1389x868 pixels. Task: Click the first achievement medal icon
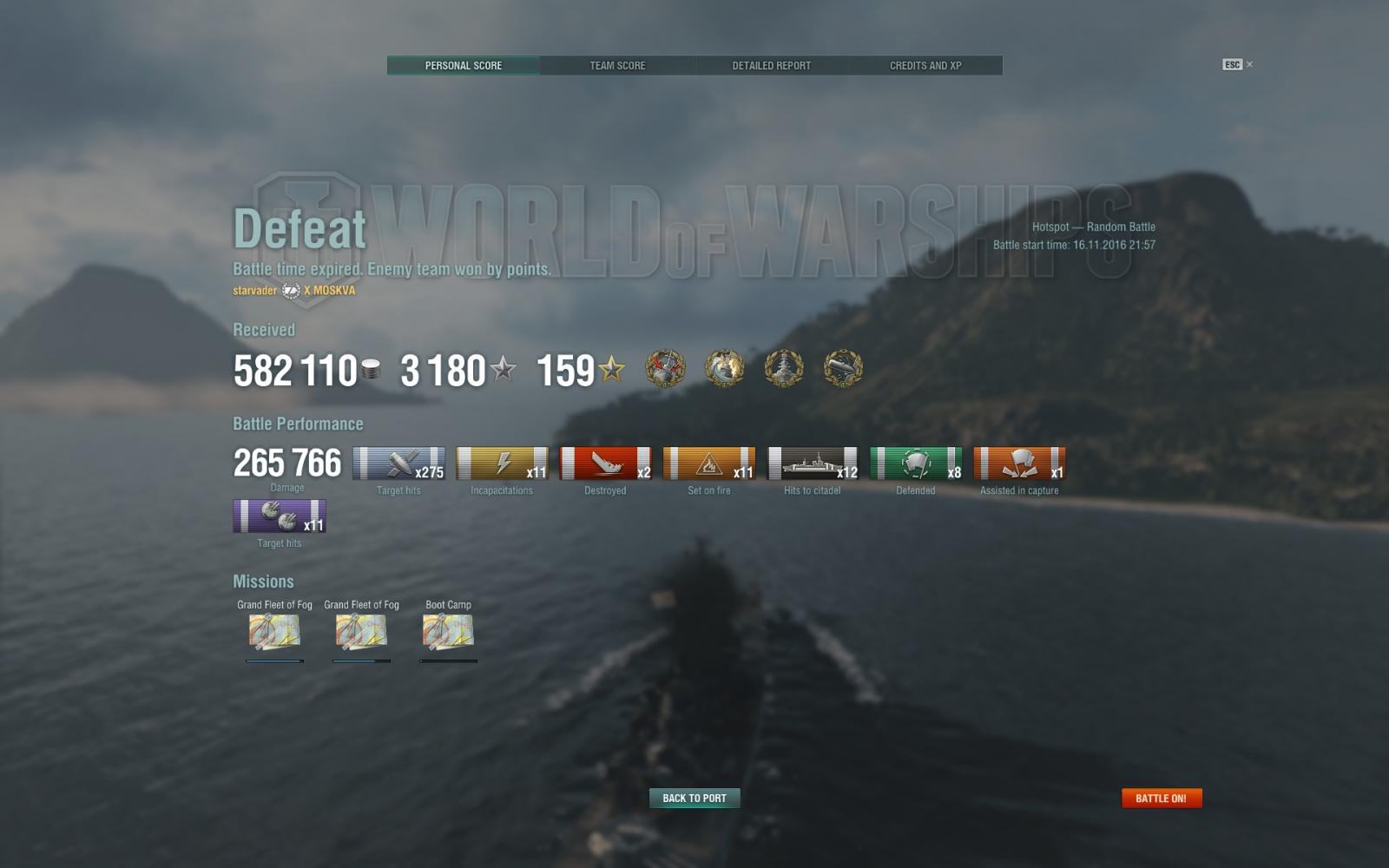point(666,369)
